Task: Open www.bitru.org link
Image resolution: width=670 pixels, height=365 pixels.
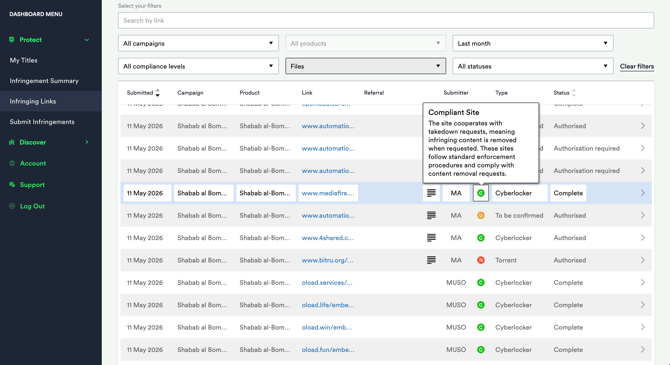Action: (327, 260)
